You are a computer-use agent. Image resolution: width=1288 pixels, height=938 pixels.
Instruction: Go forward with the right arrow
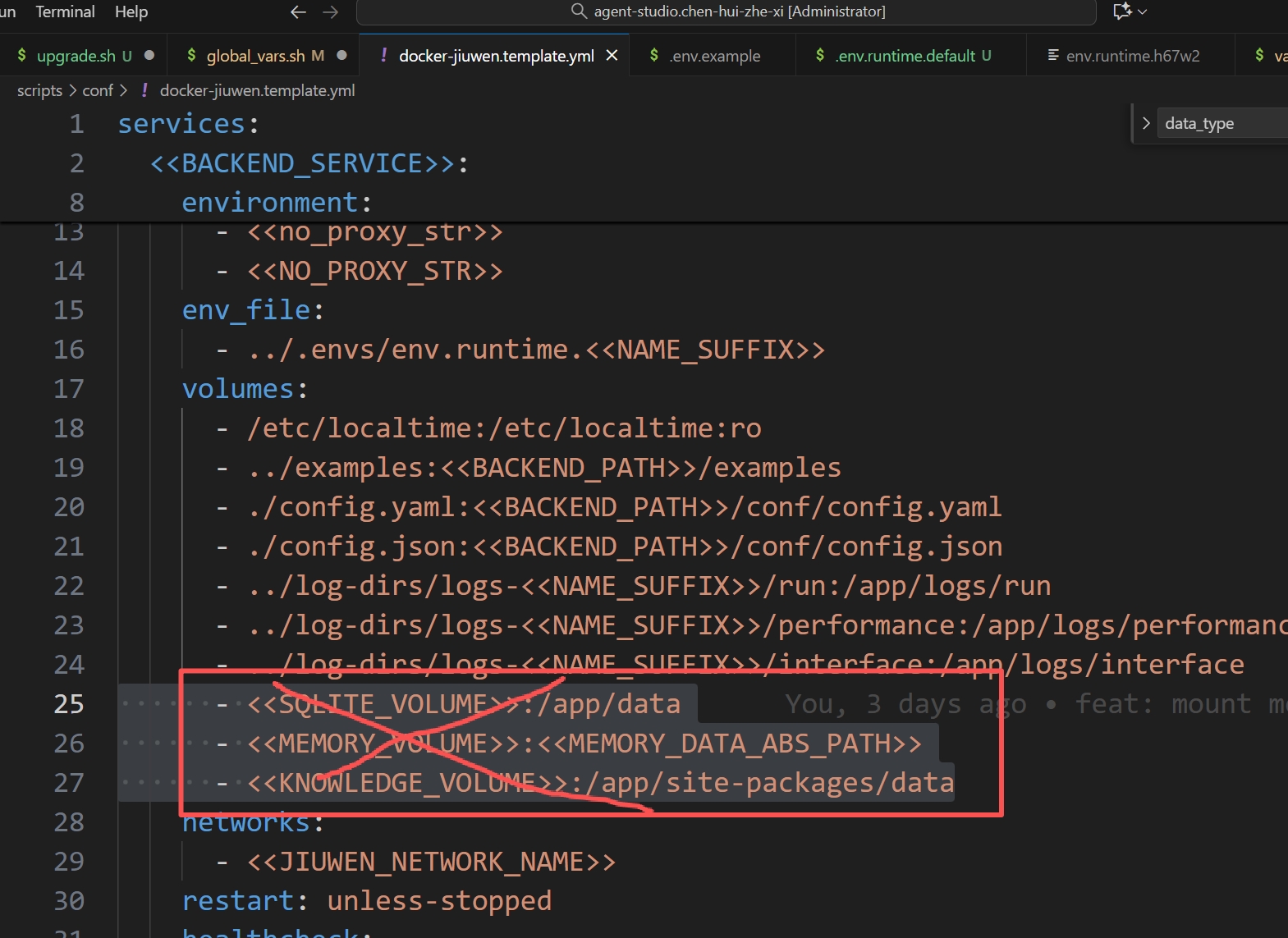330,11
